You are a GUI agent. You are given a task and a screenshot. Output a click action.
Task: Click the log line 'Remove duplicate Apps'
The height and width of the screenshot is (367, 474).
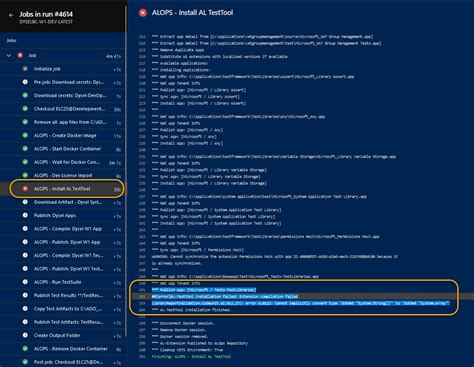[178, 50]
